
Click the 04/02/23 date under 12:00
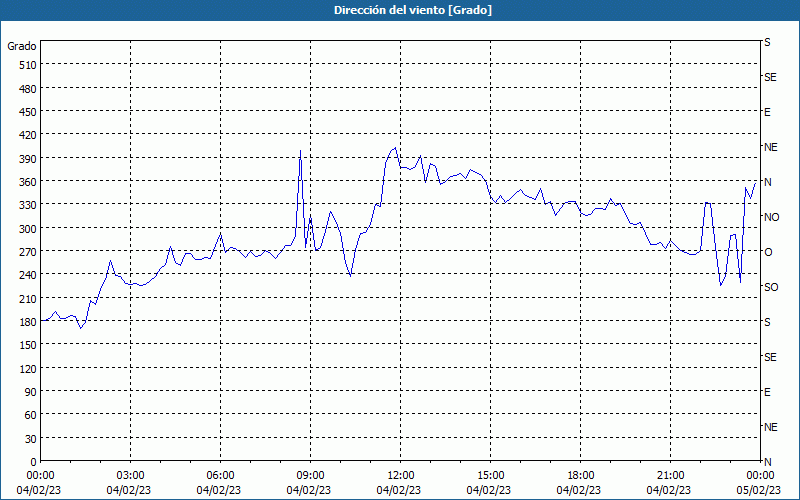pos(399,490)
